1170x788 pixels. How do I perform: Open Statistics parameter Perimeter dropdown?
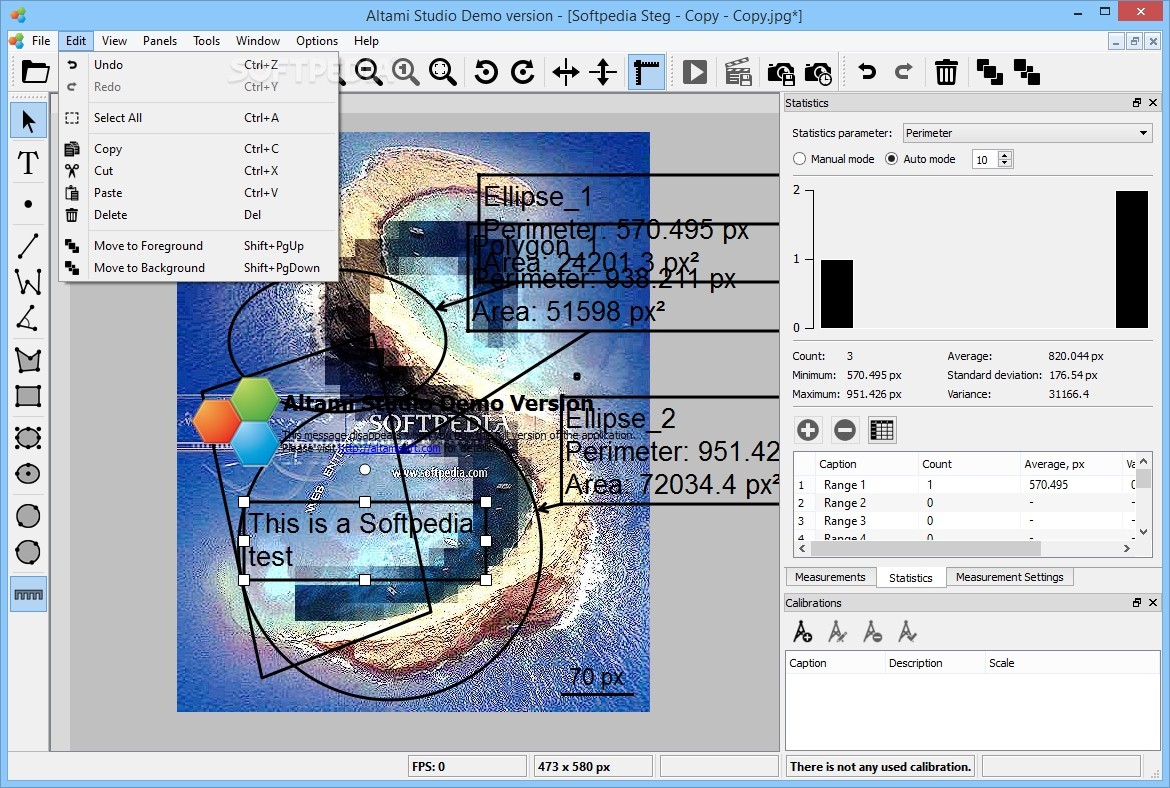tap(1027, 133)
